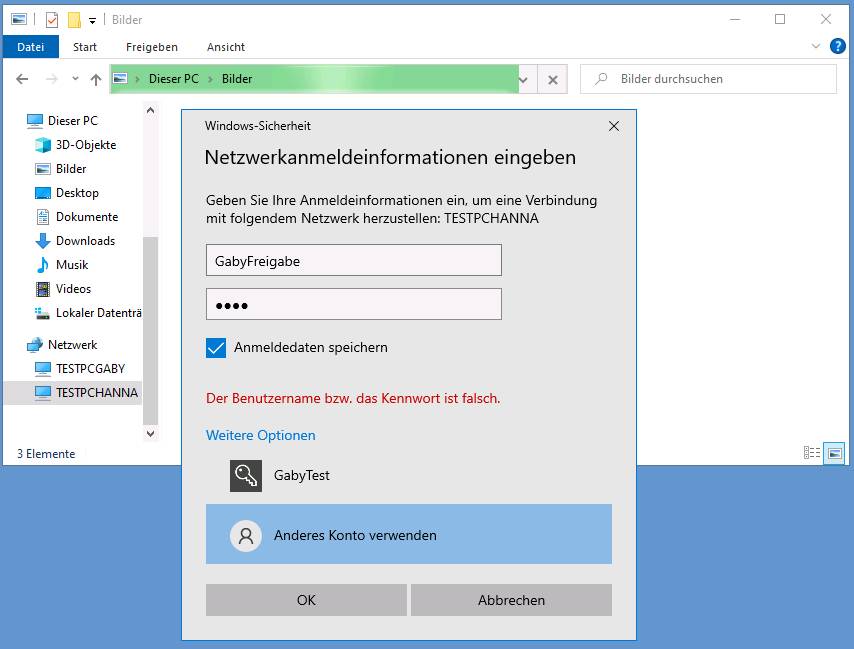Click Bilder in the address bar path
Image resolution: width=854 pixels, height=649 pixels.
click(237, 79)
